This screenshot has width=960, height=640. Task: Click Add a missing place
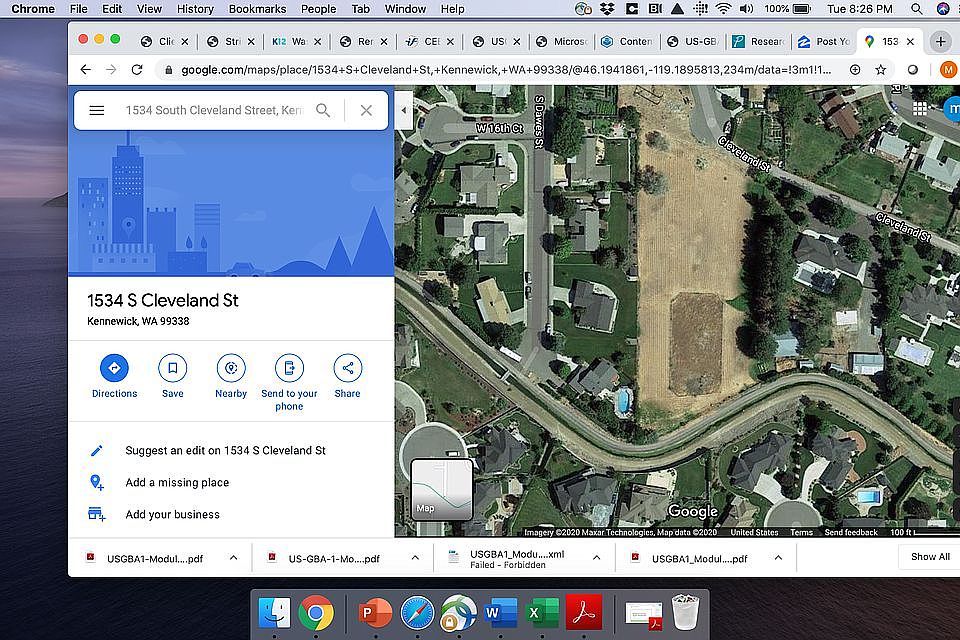177,483
